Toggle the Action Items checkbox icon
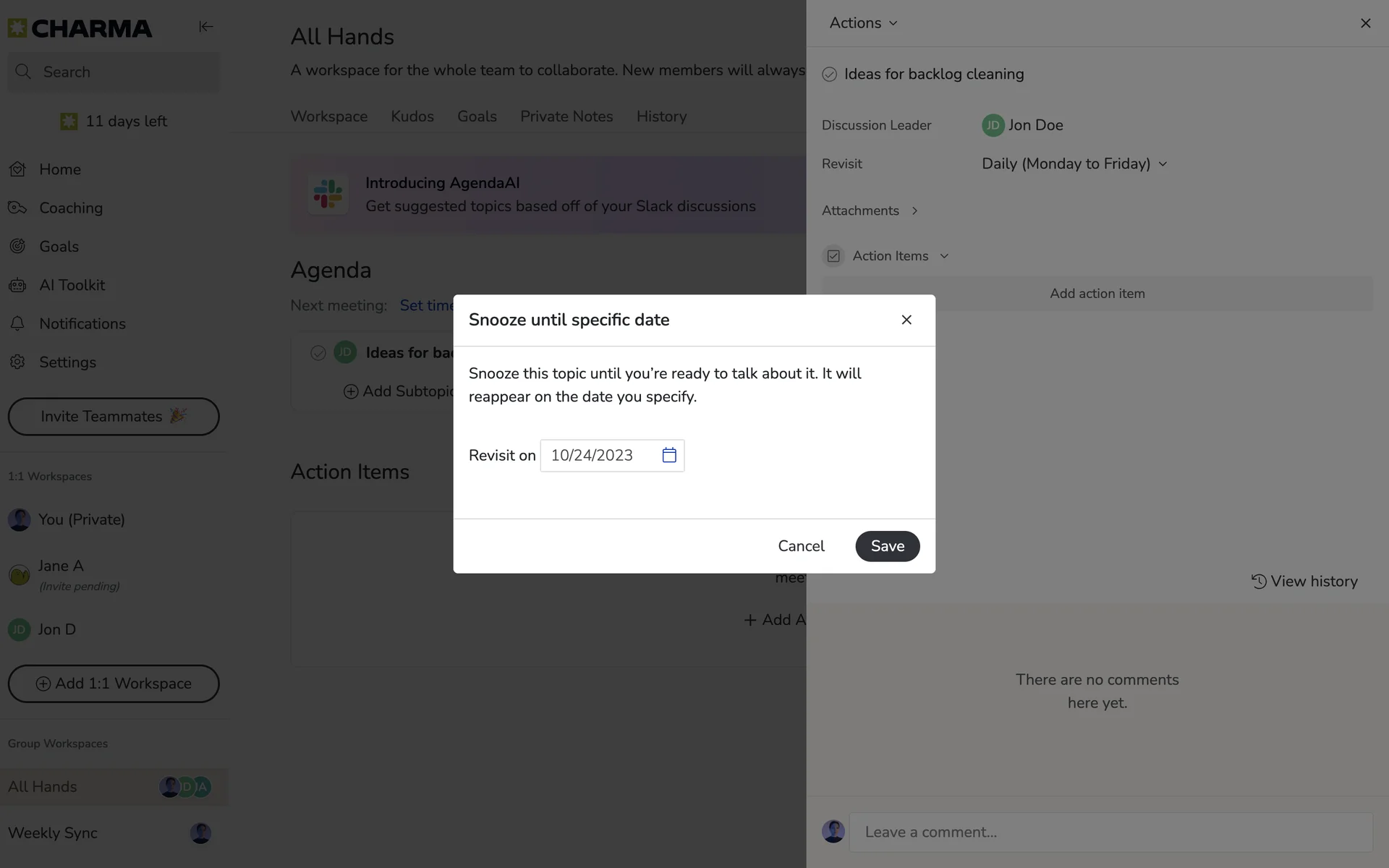Image resolution: width=1389 pixels, height=868 pixels. 833,256
